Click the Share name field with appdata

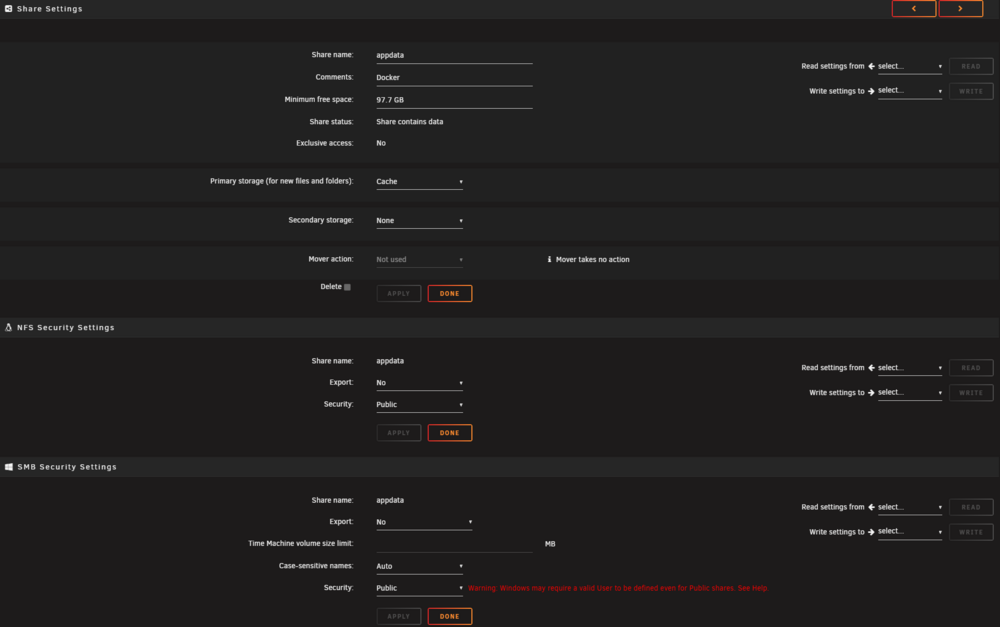click(454, 55)
